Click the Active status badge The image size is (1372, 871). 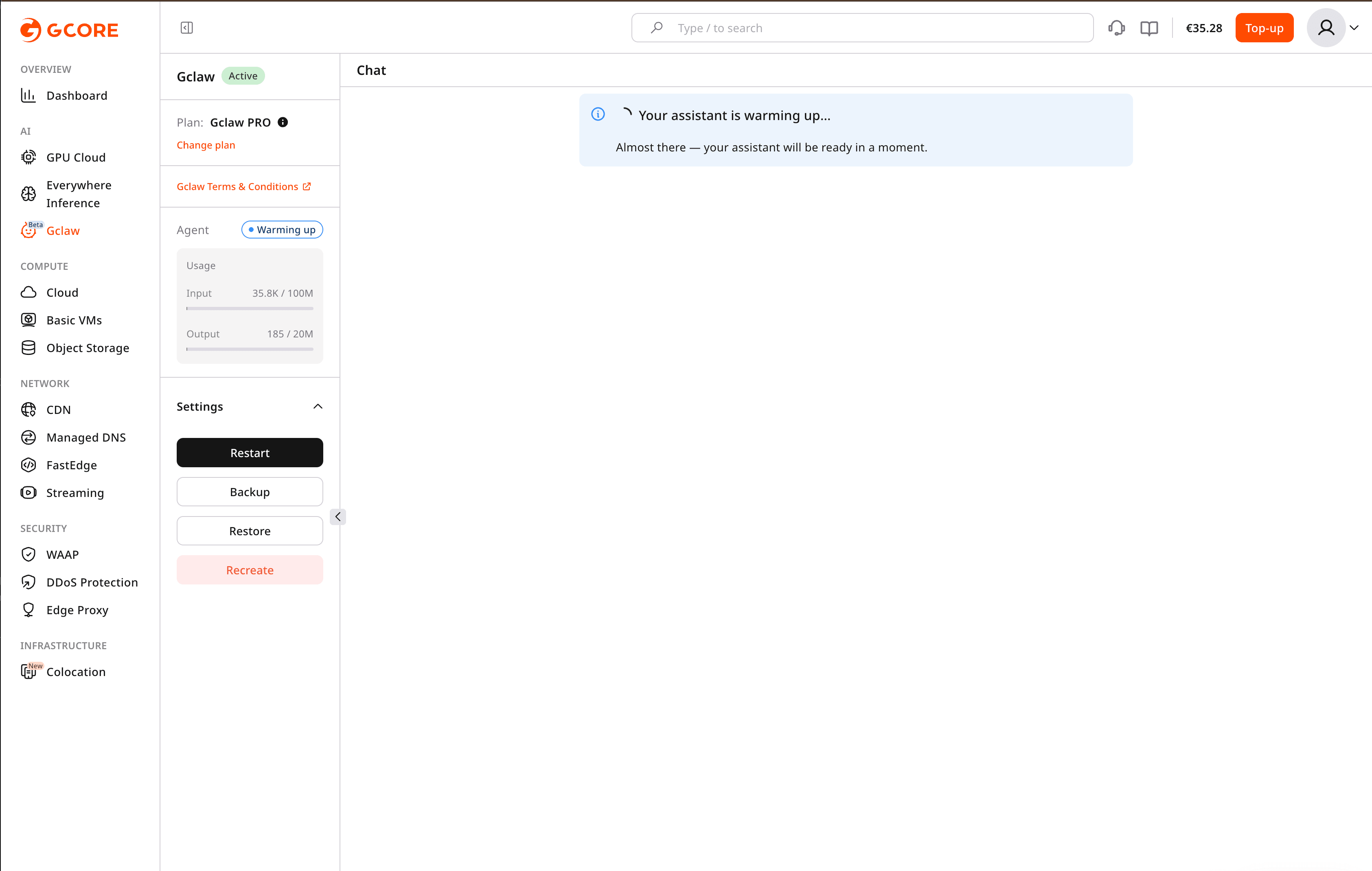243,76
